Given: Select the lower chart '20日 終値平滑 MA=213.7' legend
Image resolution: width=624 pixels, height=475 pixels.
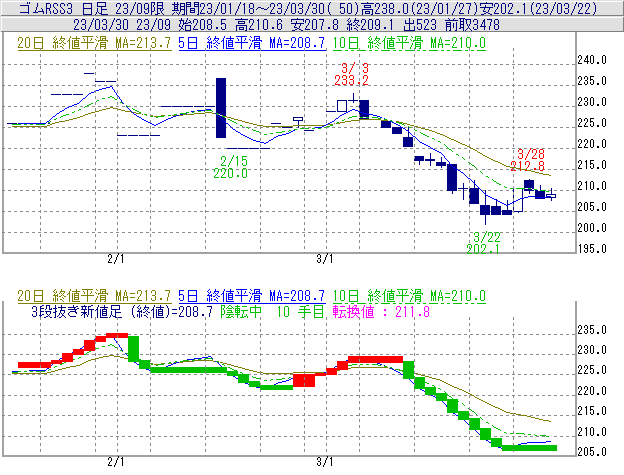Looking at the screenshot, I should 94,296.
